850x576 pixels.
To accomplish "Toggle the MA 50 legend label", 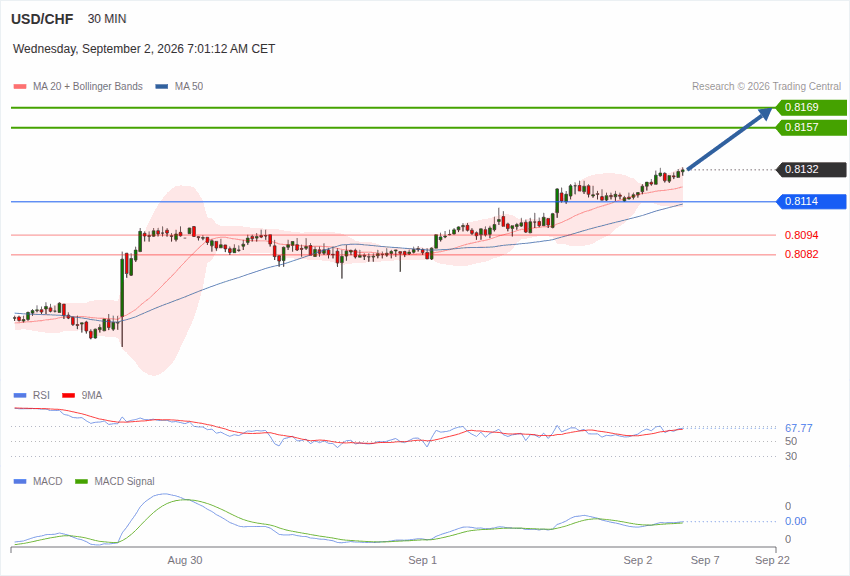I will click(x=189, y=87).
